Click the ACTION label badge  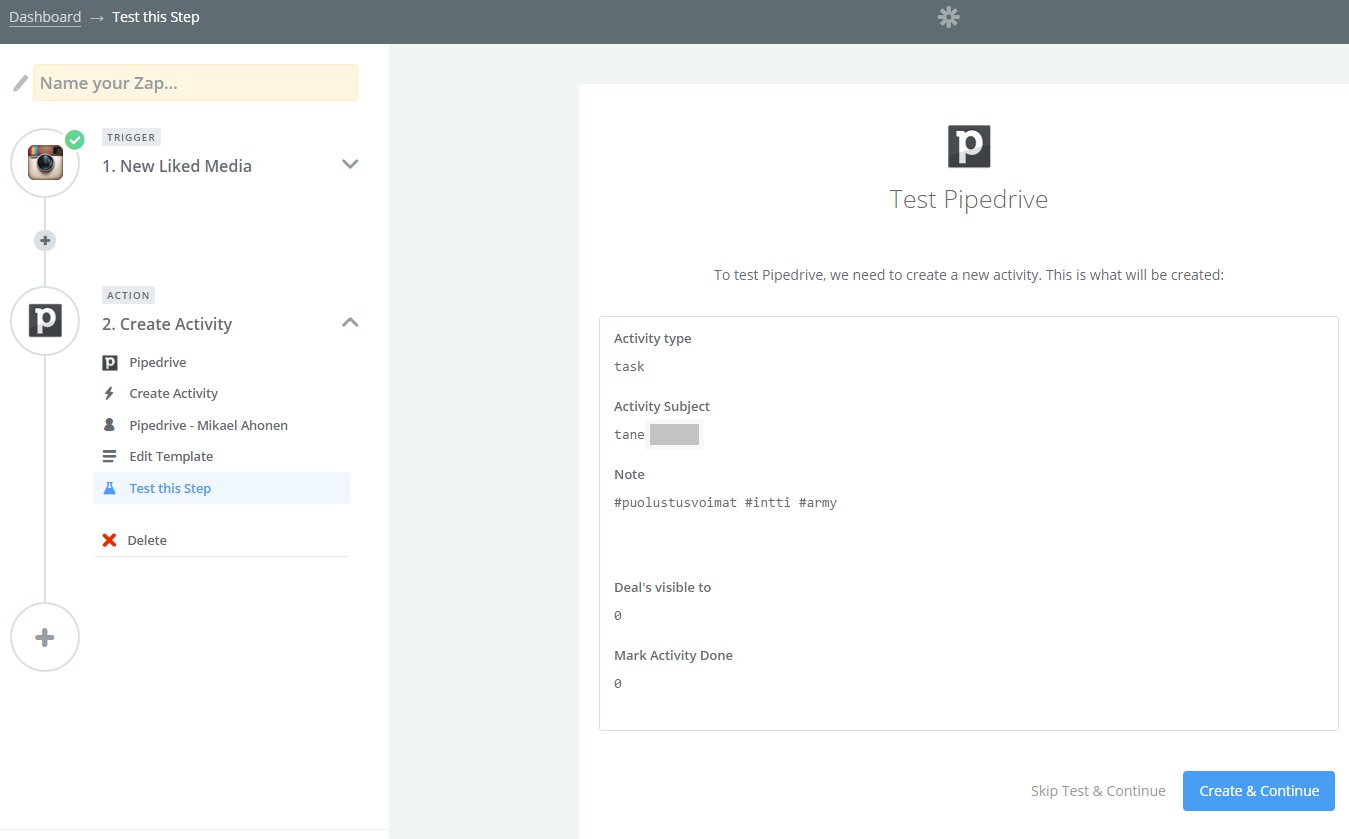click(128, 295)
